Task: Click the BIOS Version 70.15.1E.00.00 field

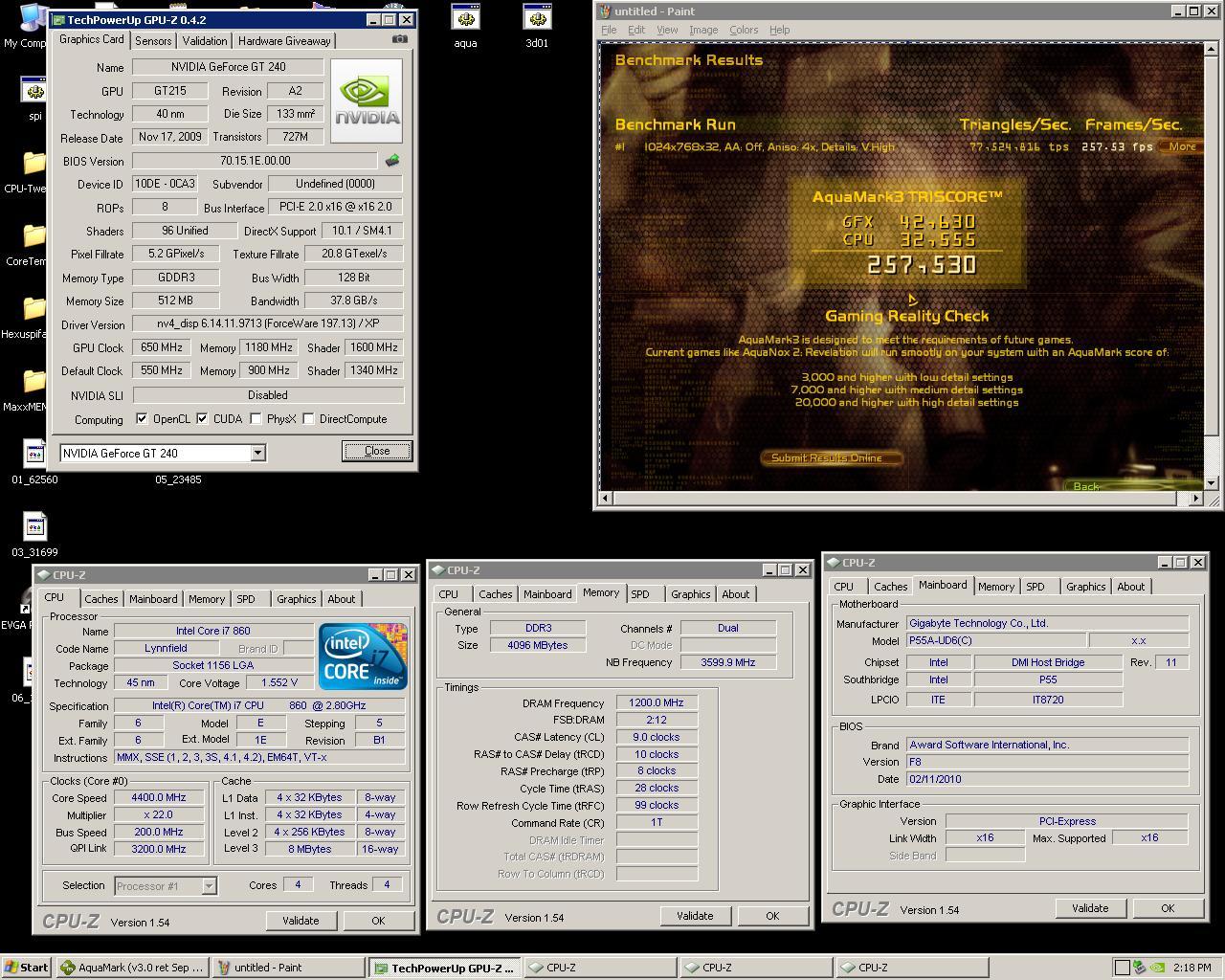Action: click(255, 161)
